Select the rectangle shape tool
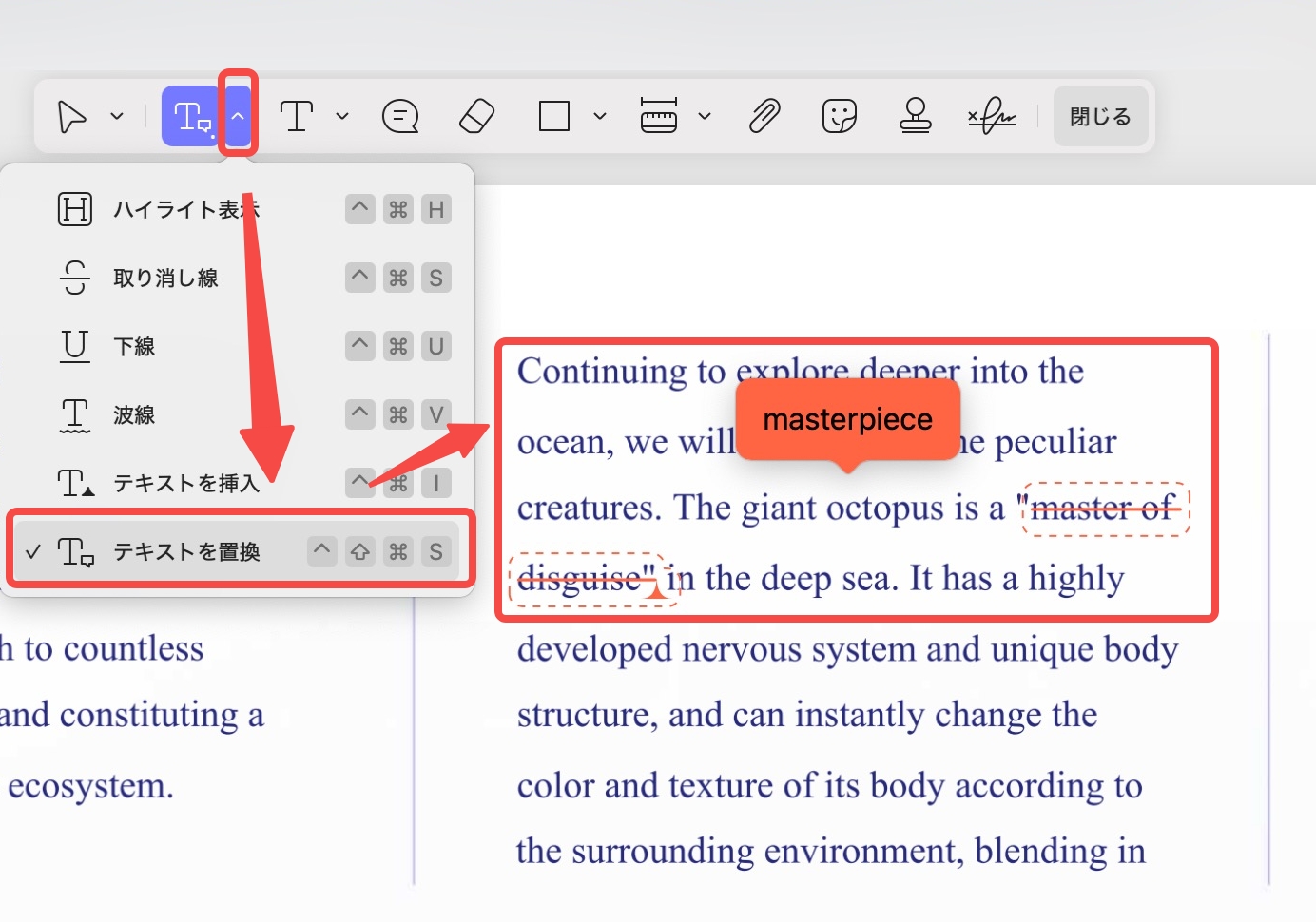This screenshot has width=1316, height=922. pyautogui.click(x=553, y=116)
